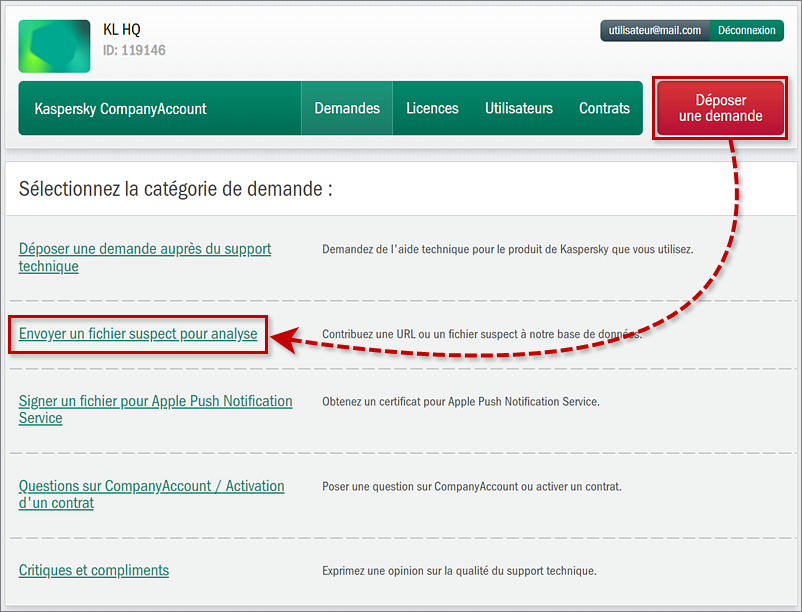Click the ID: 119146 text
The width and height of the screenshot is (802, 612).
pyautogui.click(x=134, y=50)
